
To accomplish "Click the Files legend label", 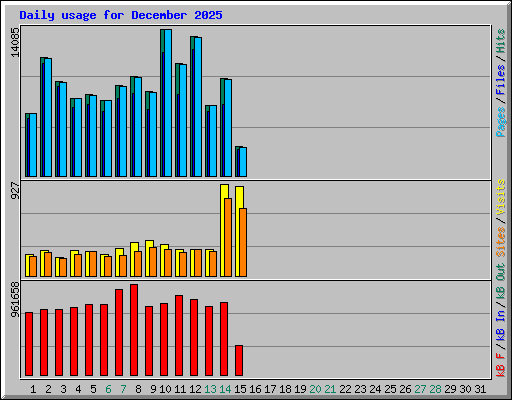I will [x=501, y=79].
